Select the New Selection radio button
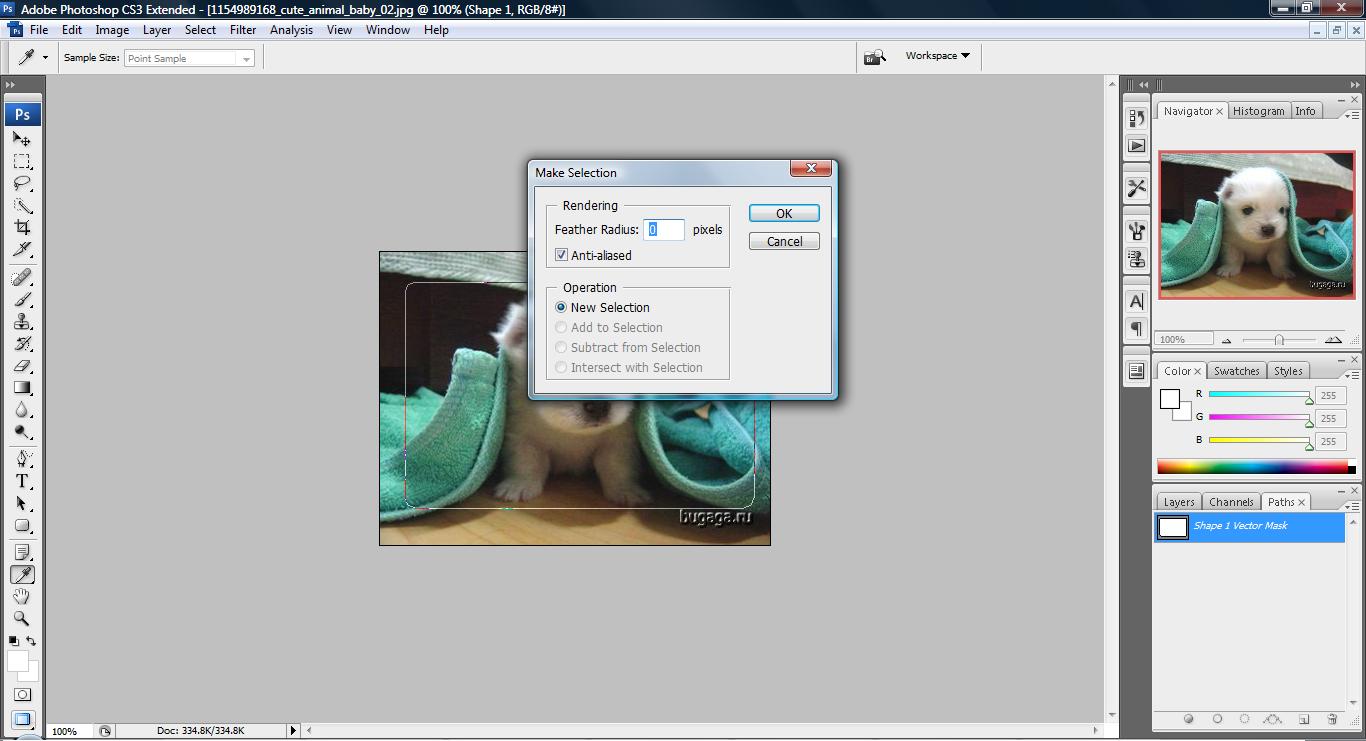The height and width of the screenshot is (741, 1366). pyautogui.click(x=561, y=307)
